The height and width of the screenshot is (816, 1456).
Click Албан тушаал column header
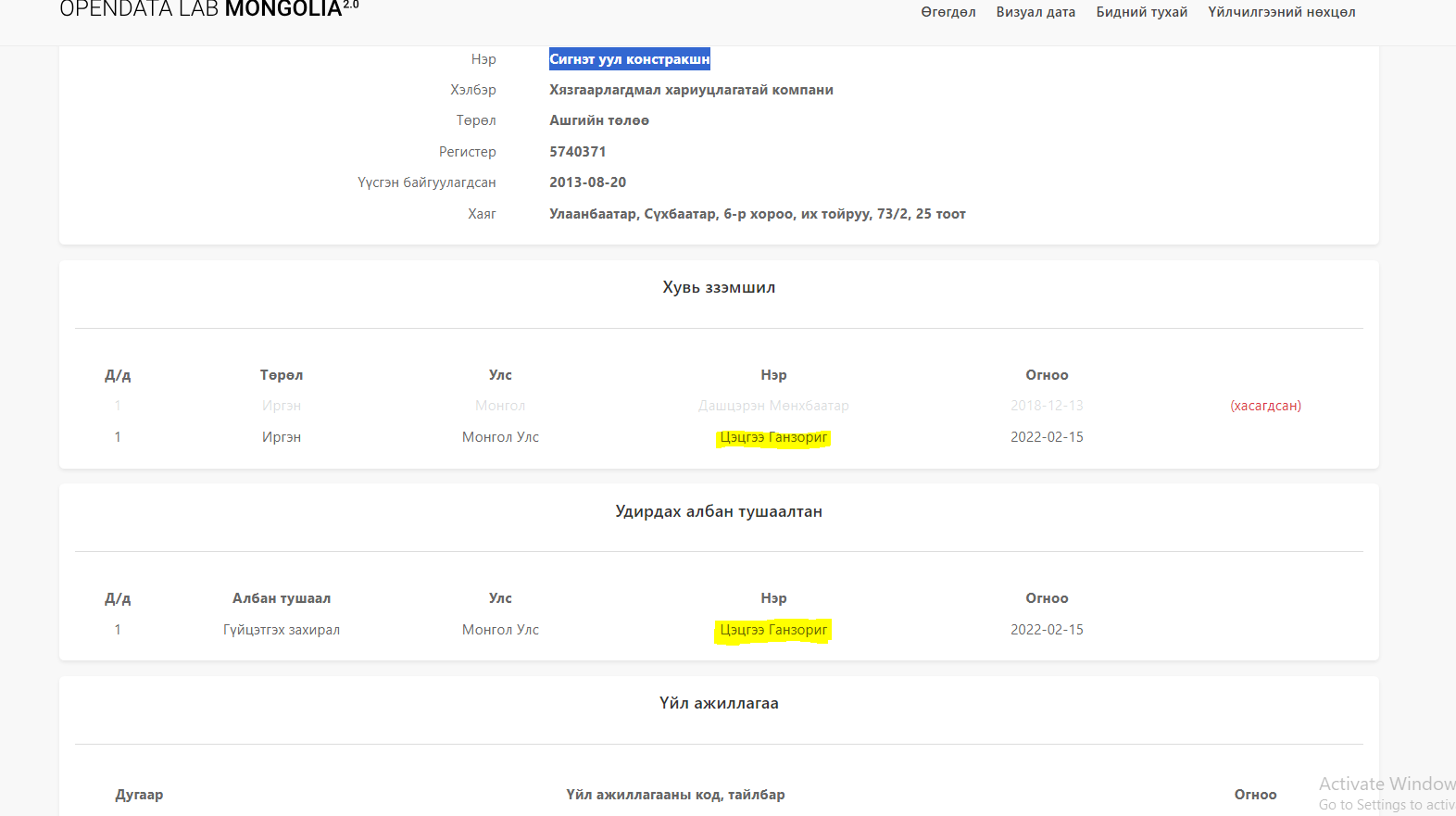(282, 598)
